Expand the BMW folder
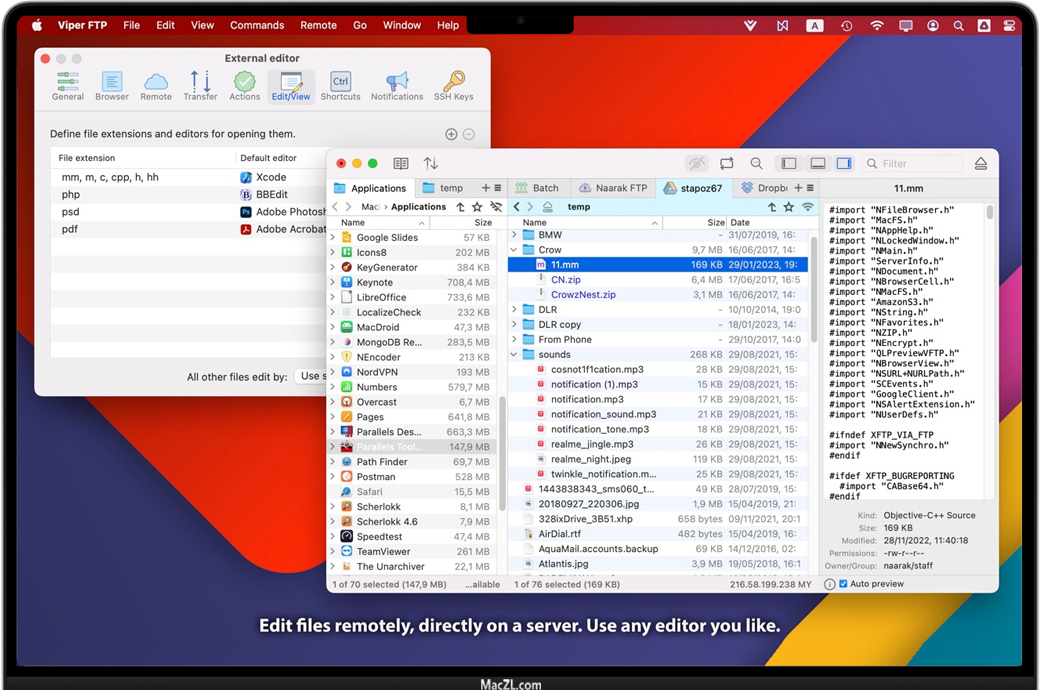 (x=515, y=235)
